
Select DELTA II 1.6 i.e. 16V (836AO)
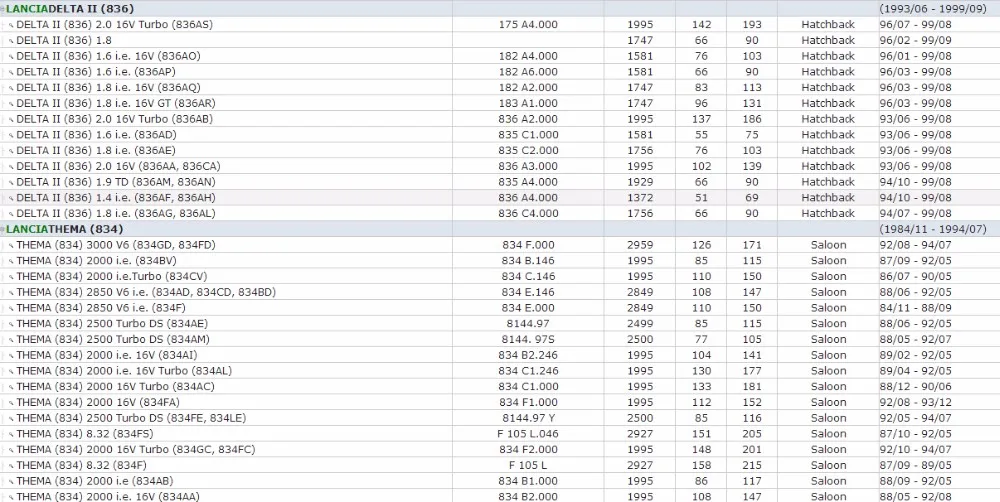108,56
